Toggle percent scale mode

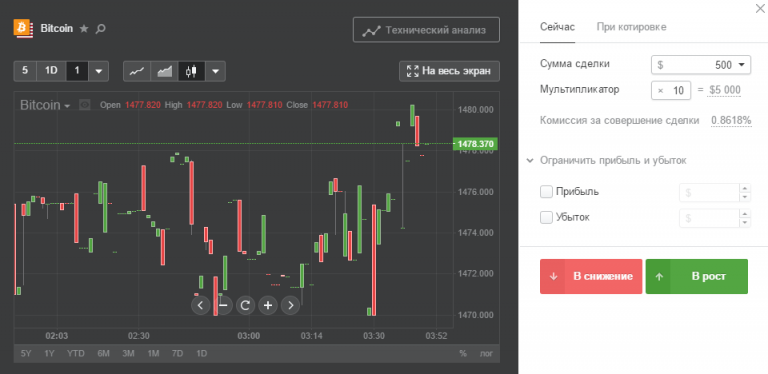[x=463, y=353]
